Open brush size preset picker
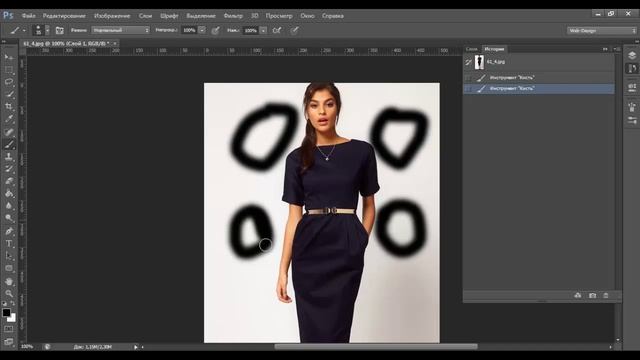The height and width of the screenshot is (360, 640). 47,30
